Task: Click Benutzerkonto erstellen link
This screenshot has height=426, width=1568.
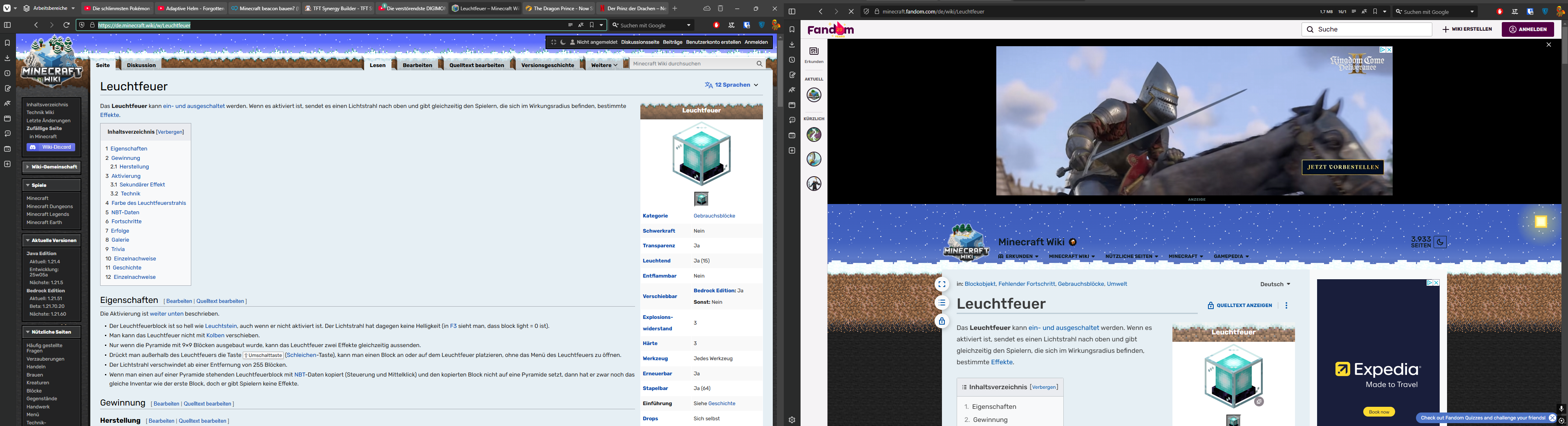Action: 713,42
